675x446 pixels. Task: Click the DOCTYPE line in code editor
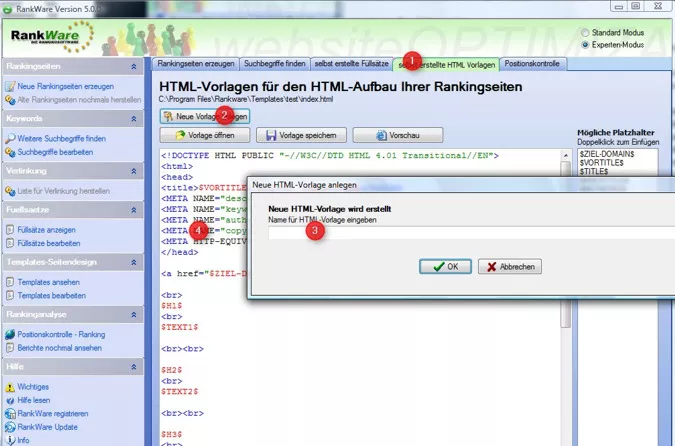tap(330, 155)
